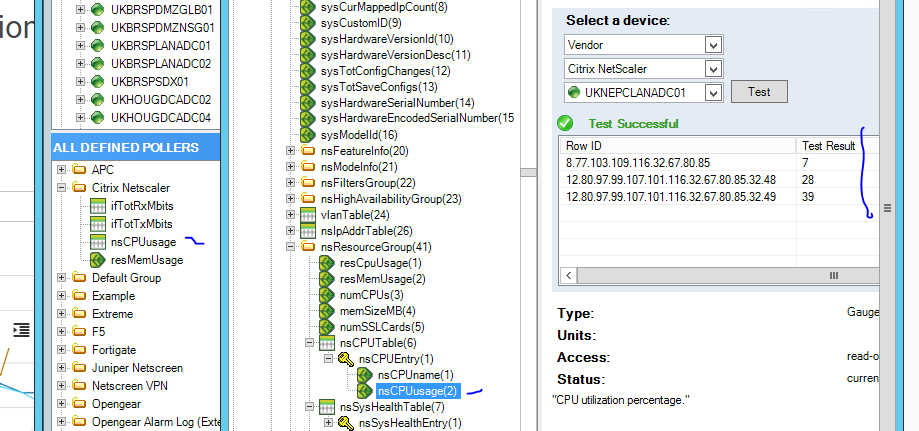
Task: Select the nsCPUusage(2) tree item
Action: (417, 391)
